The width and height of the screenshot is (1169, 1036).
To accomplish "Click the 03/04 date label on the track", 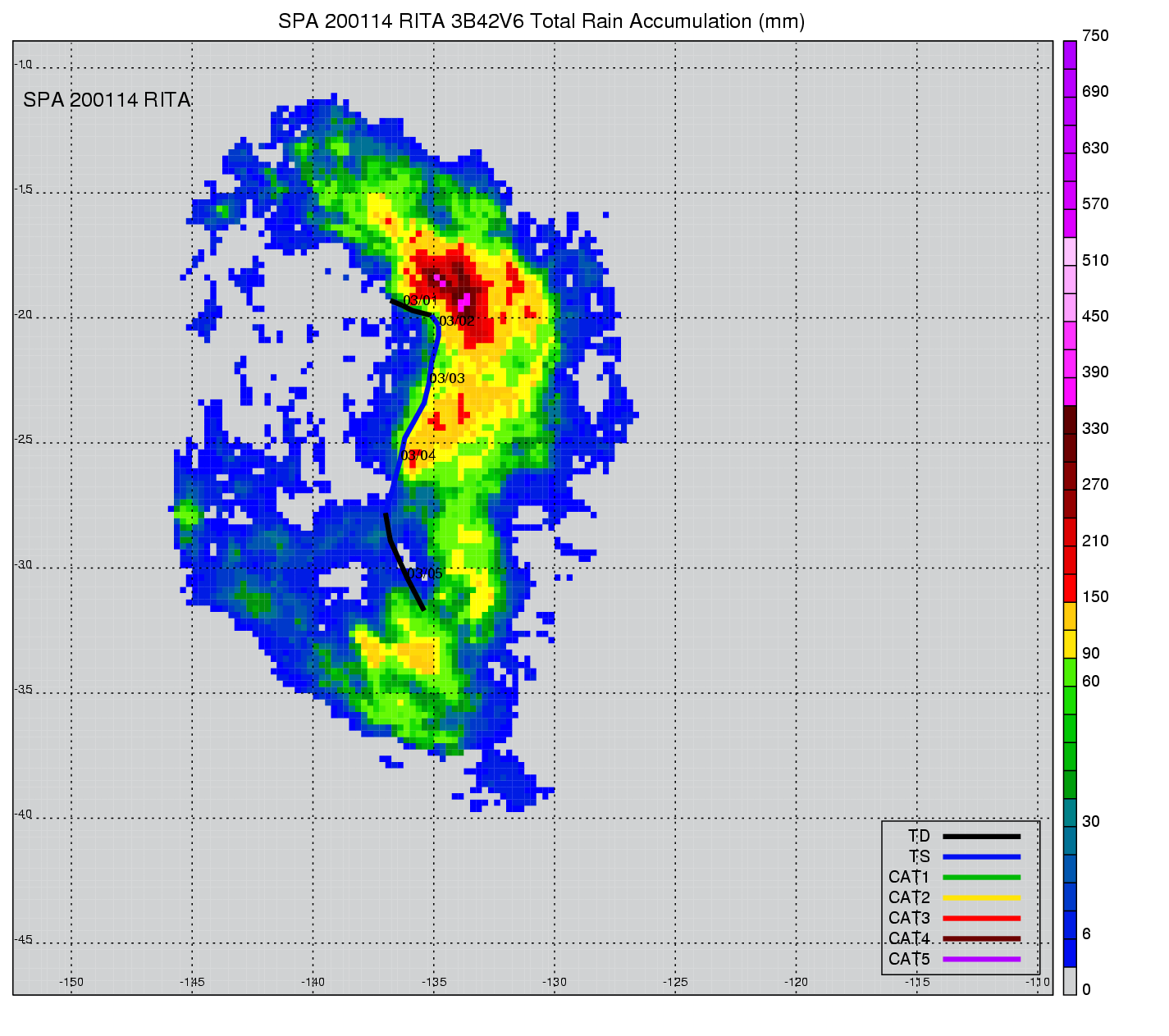I will click(418, 455).
